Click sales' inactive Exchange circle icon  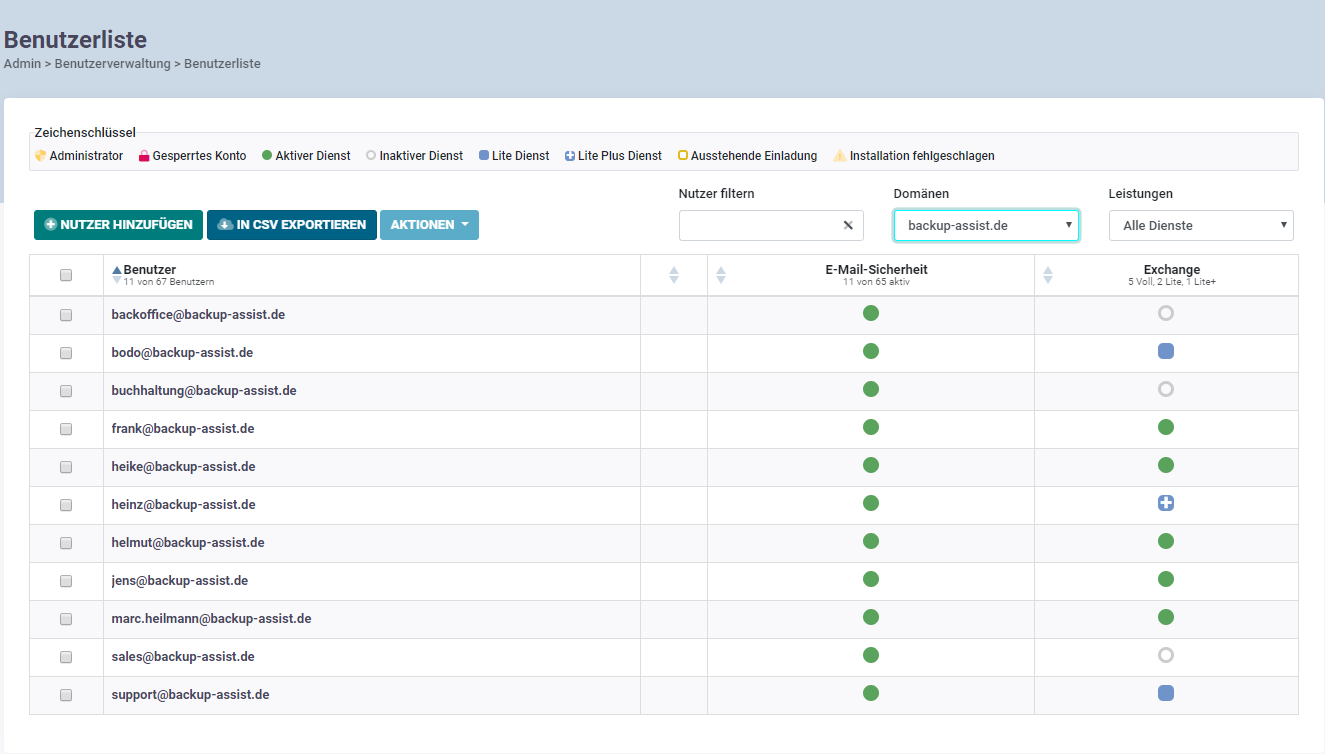[1165, 656]
